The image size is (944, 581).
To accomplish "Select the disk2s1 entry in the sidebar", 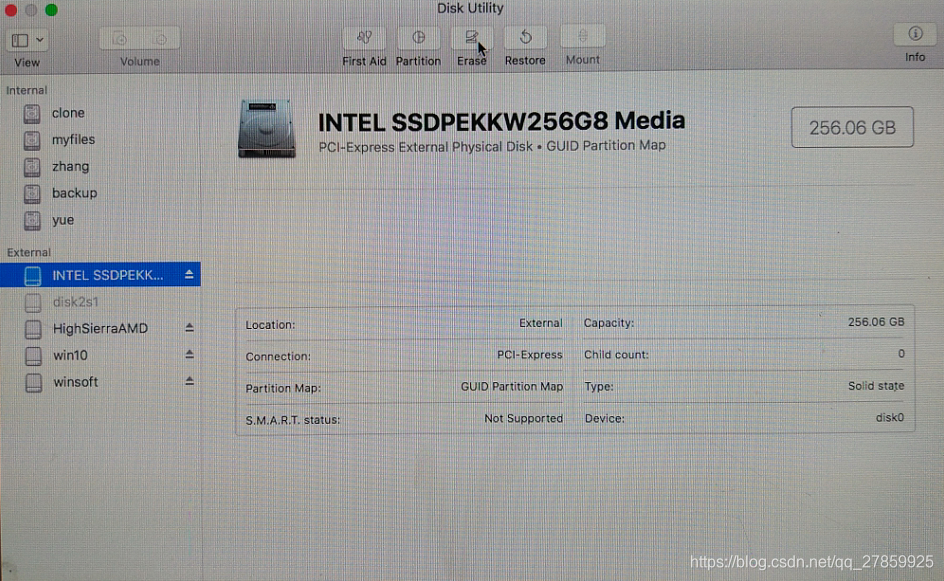I will tap(76, 302).
